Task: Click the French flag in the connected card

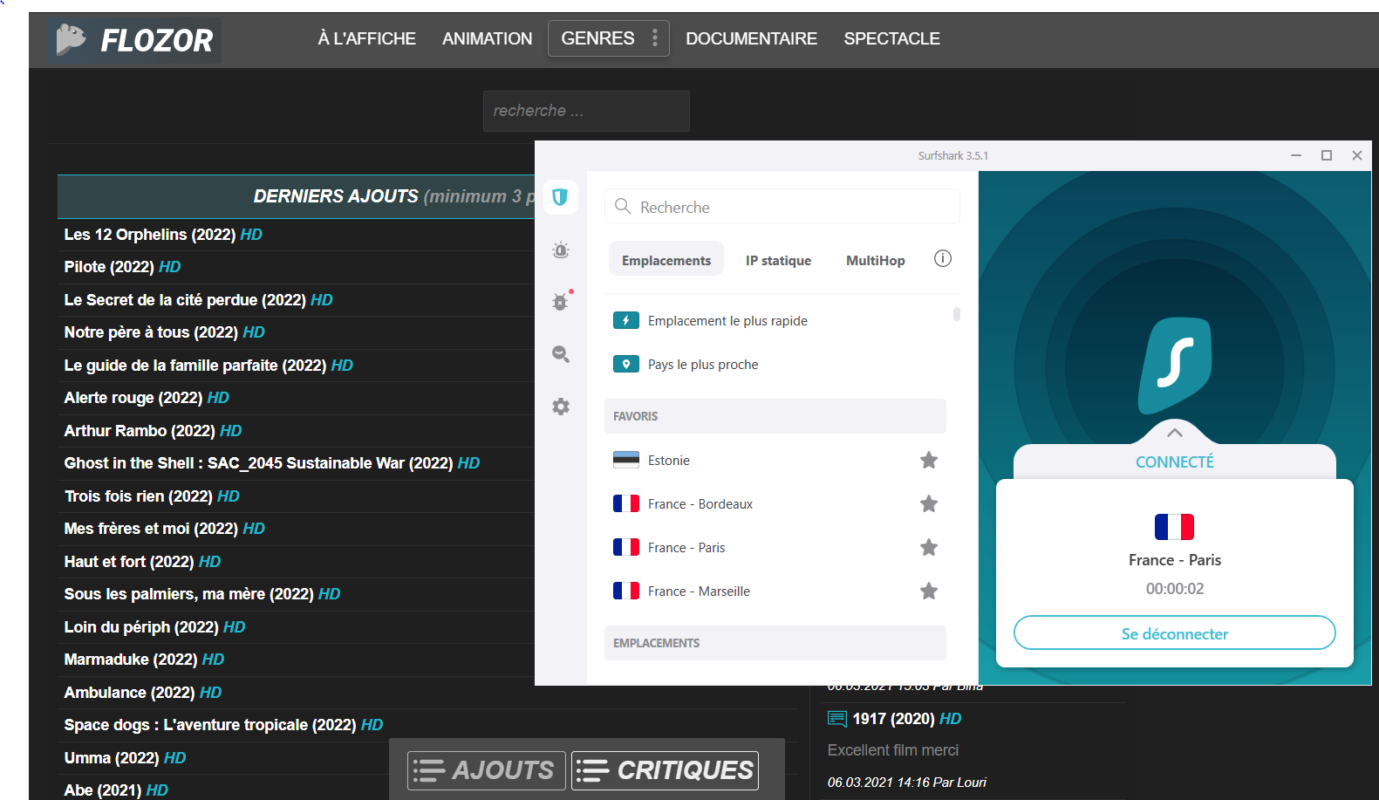Action: click(1174, 527)
